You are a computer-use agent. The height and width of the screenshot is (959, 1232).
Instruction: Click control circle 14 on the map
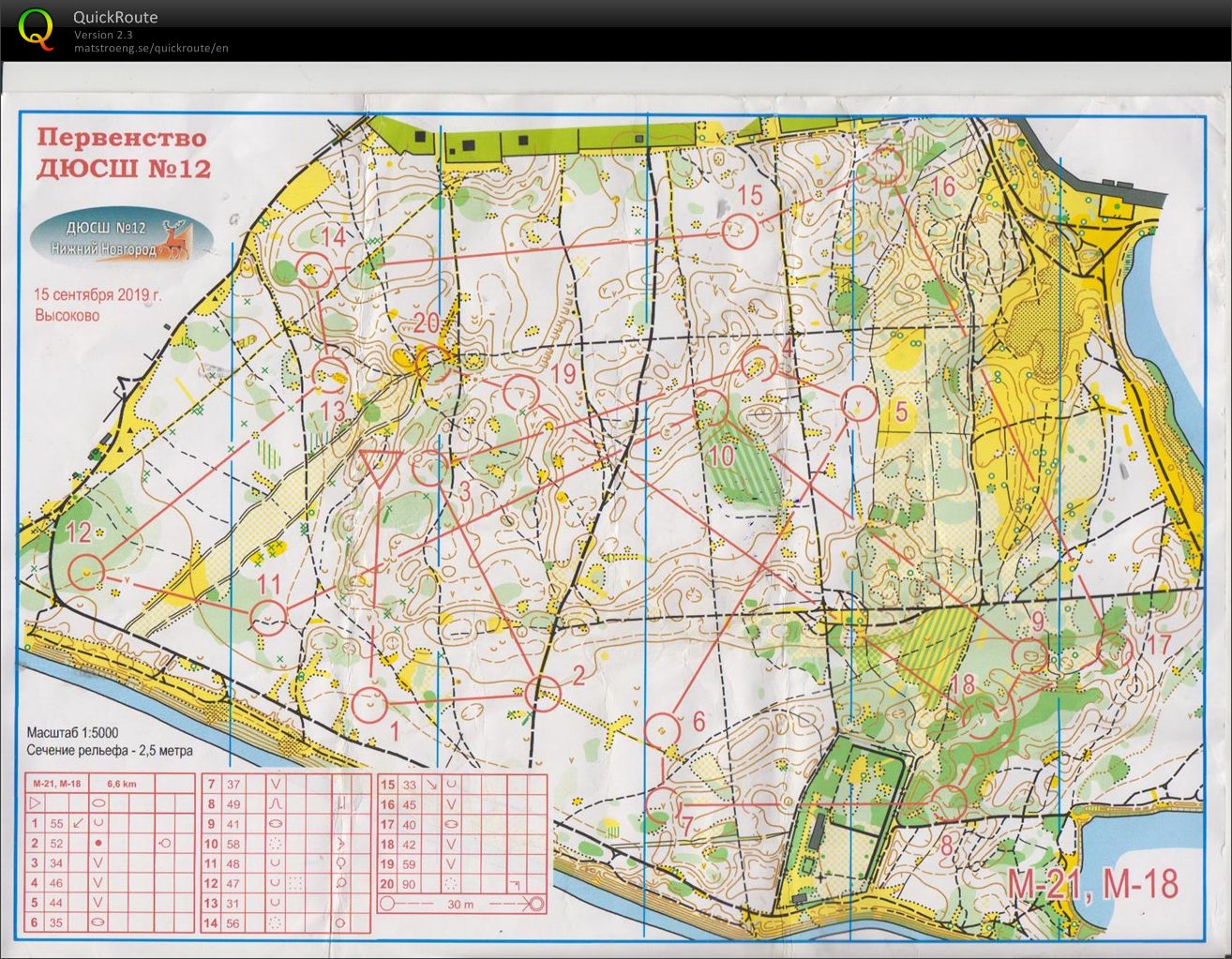pyautogui.click(x=316, y=272)
